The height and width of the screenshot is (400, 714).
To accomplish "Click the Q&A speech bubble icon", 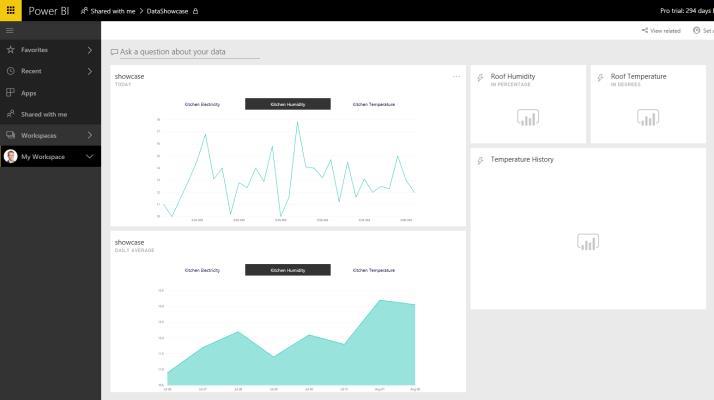I will (x=114, y=52).
